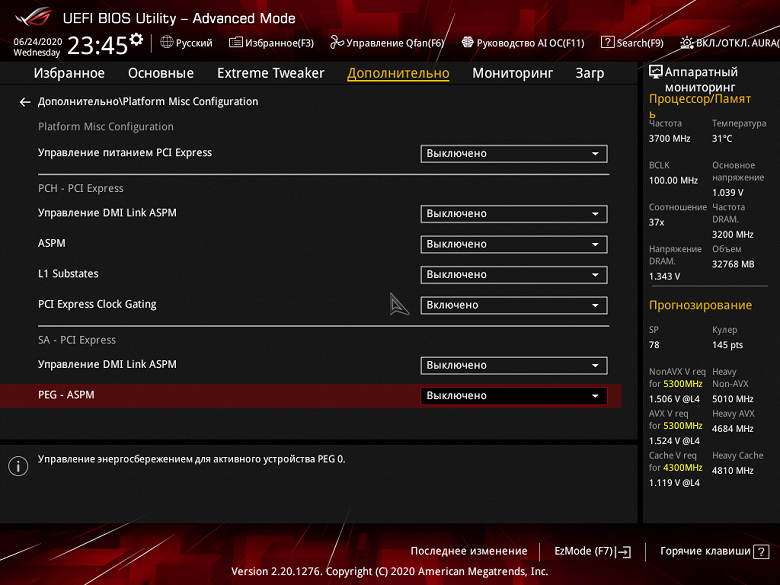Click the breadcrumb Platform Misc Configuration path
Image resolution: width=780 pixels, height=585 pixels.
coord(148,101)
